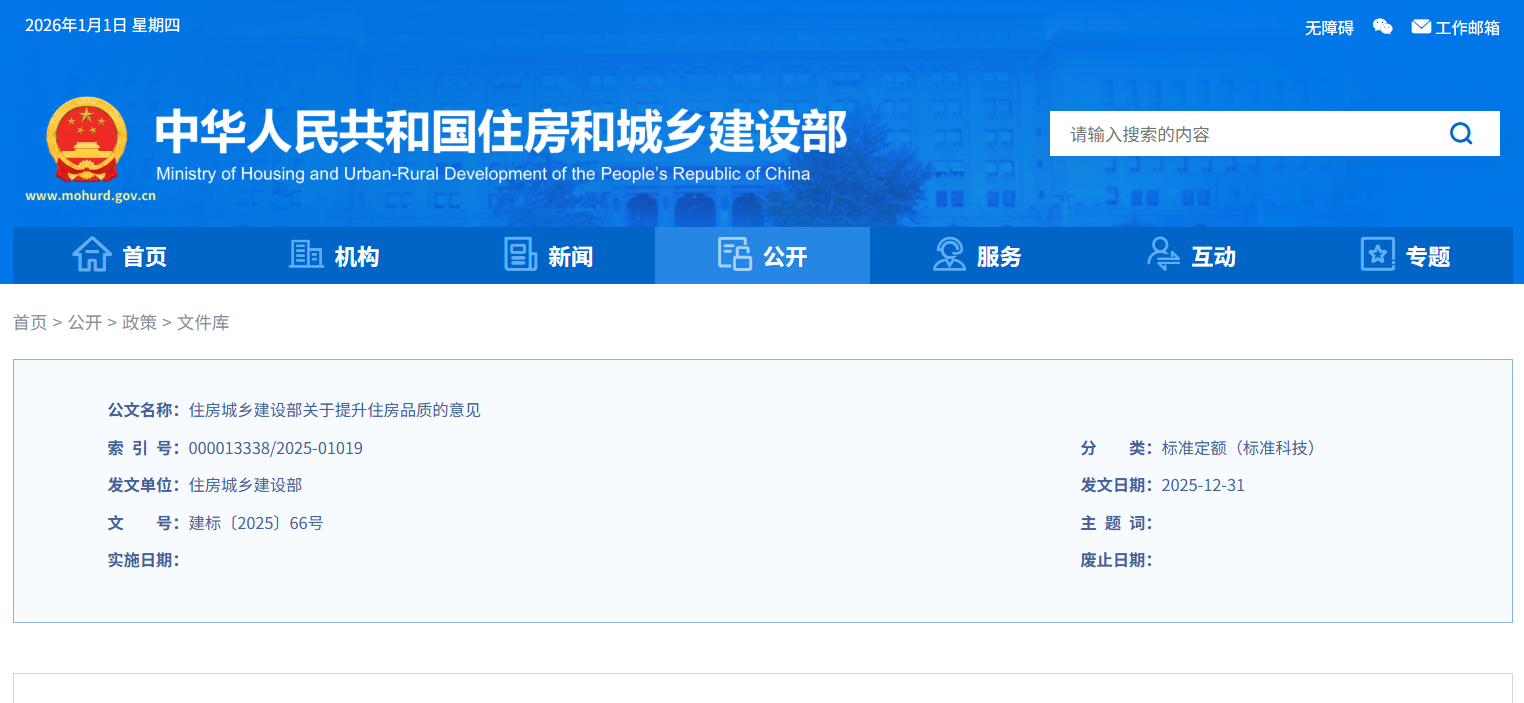
Task: Click 政策 in the breadcrumb trail
Action: coord(139,322)
